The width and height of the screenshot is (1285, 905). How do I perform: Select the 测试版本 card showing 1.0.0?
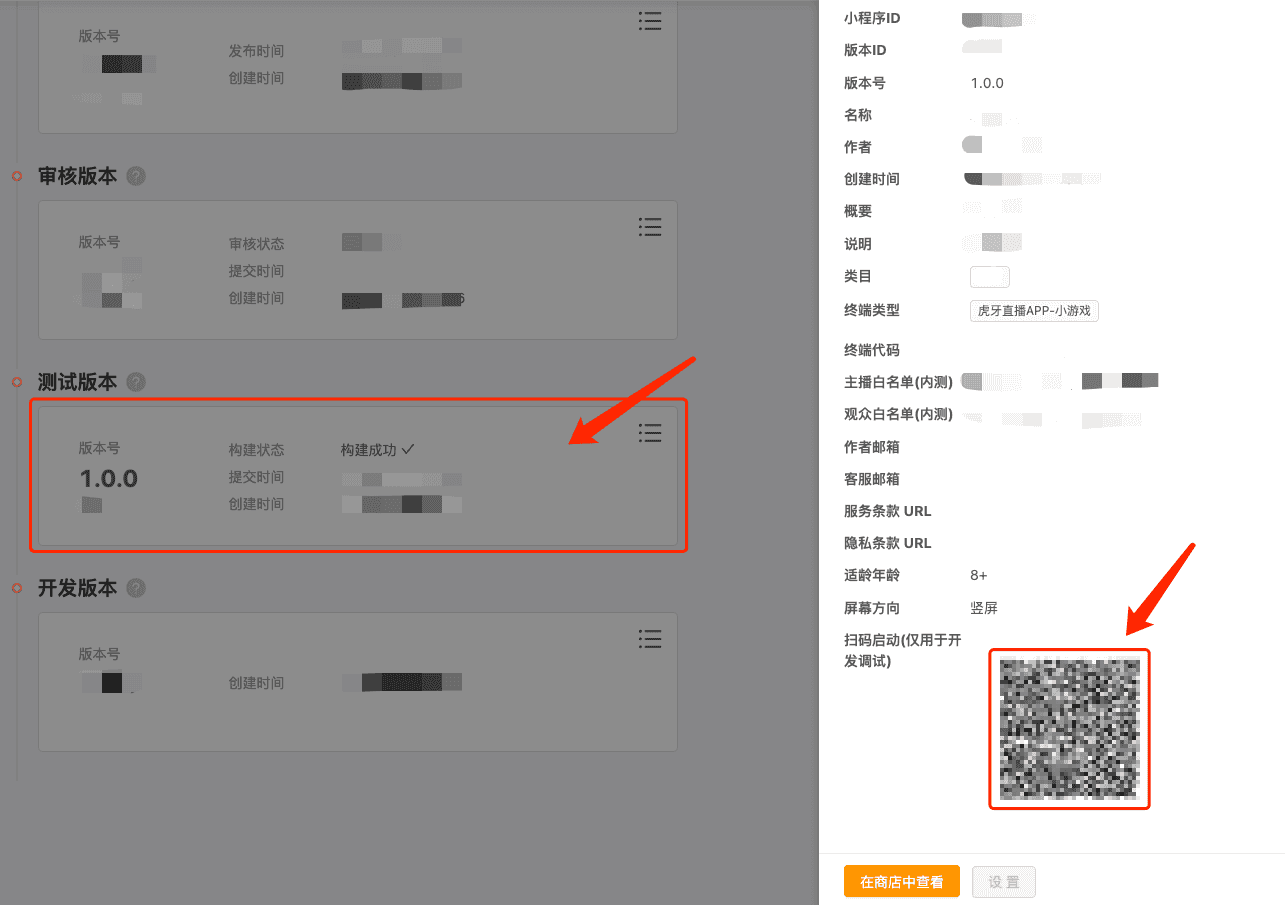coord(358,476)
